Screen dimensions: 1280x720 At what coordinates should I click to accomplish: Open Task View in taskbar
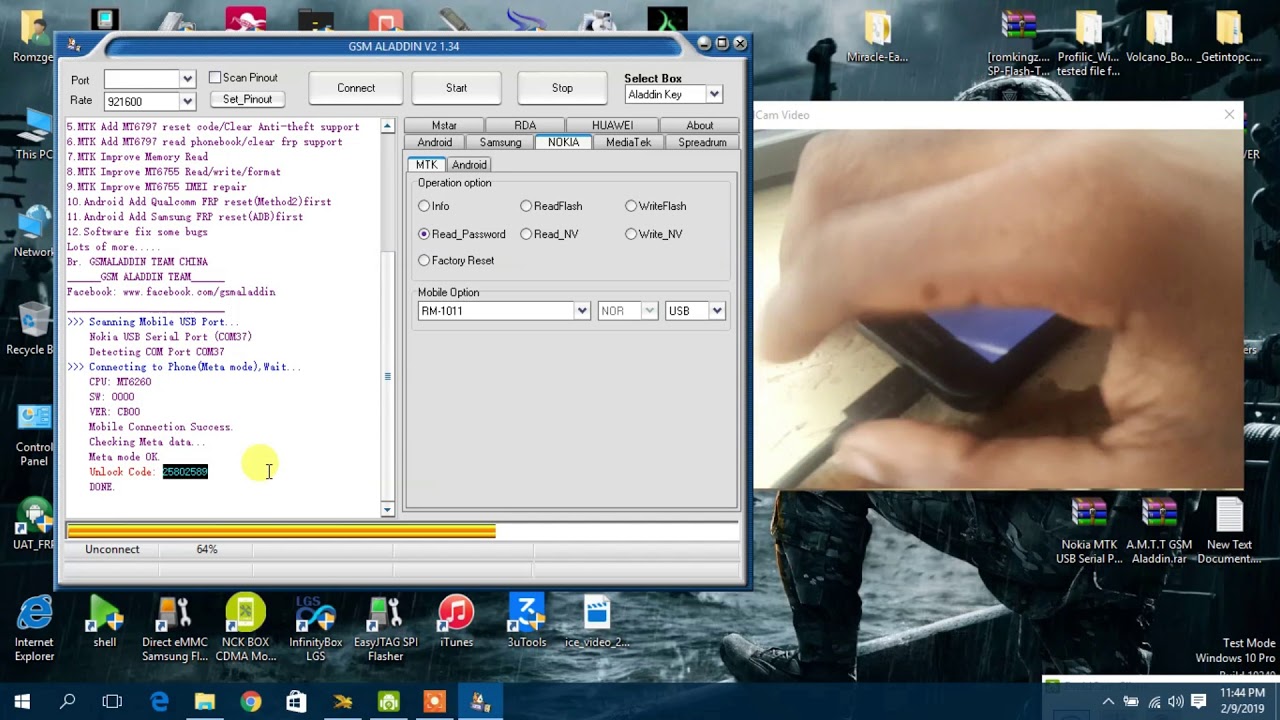(x=112, y=702)
